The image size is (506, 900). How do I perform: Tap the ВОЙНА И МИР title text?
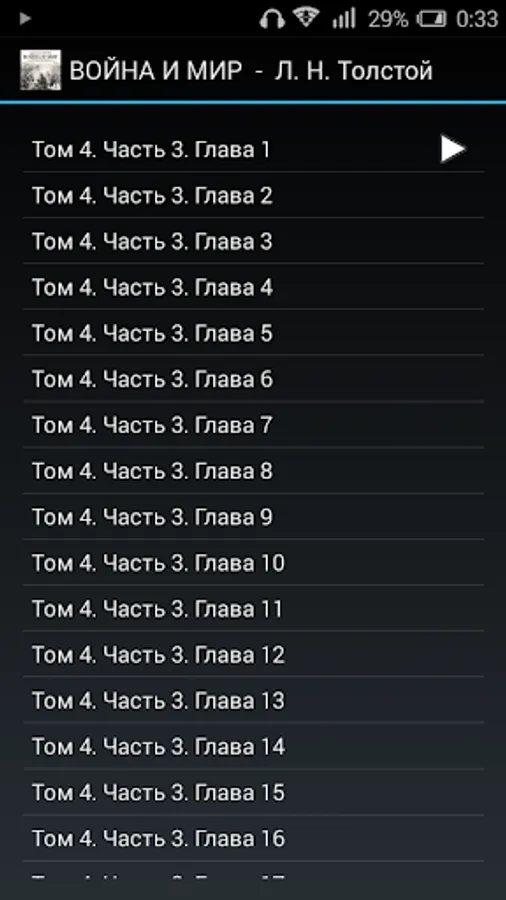pos(155,71)
